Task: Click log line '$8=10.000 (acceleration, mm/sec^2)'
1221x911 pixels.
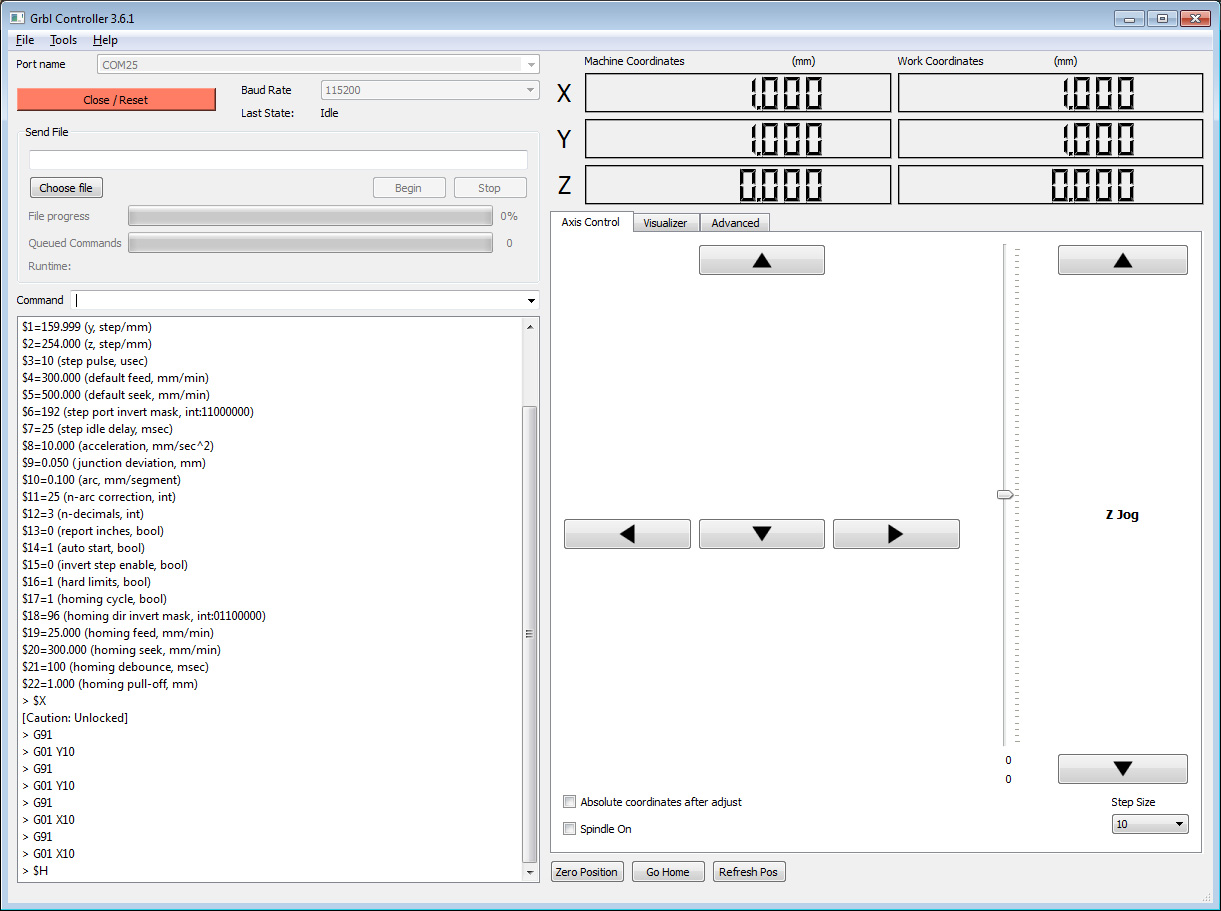Action: [x=118, y=446]
